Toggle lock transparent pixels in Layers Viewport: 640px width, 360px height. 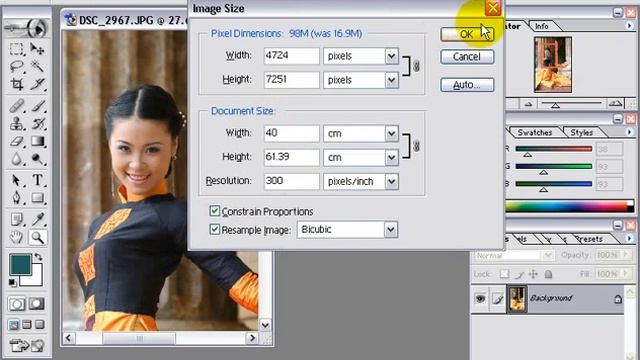coord(504,274)
